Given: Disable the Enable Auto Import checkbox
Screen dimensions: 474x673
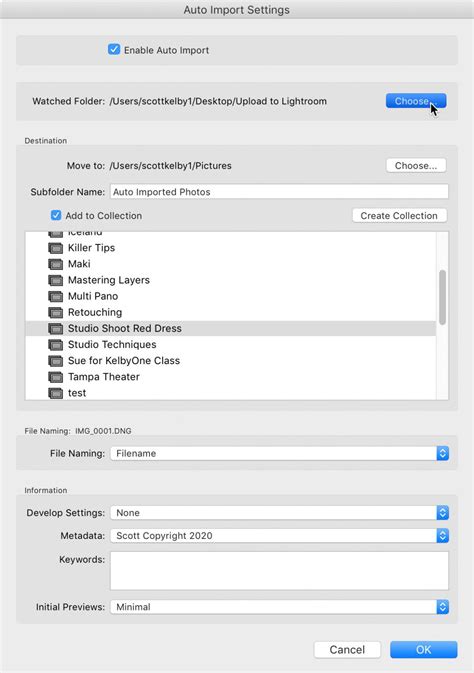Looking at the screenshot, I should (114, 49).
